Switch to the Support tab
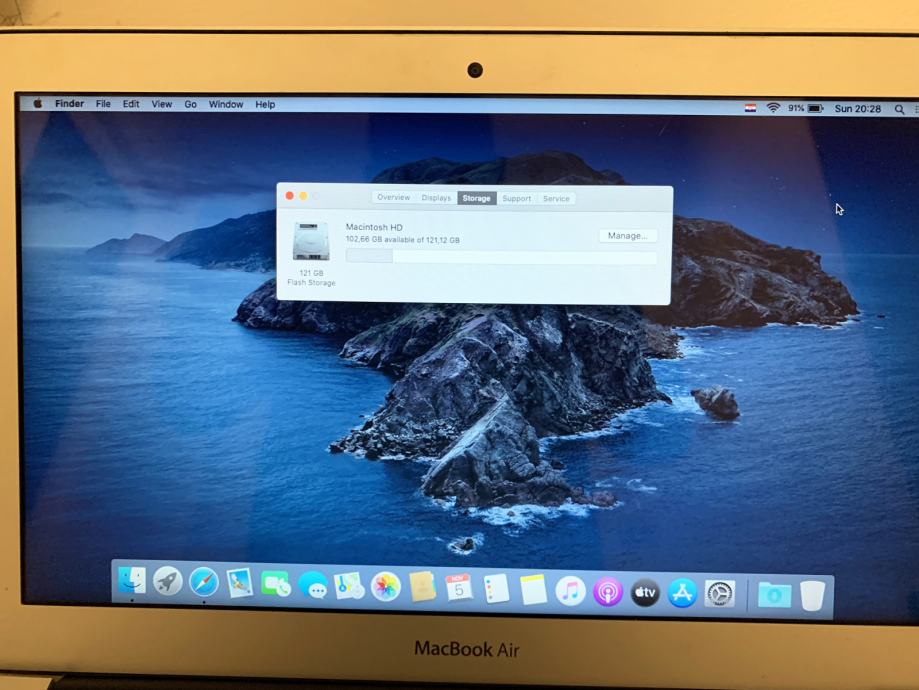The image size is (919, 690). point(516,199)
